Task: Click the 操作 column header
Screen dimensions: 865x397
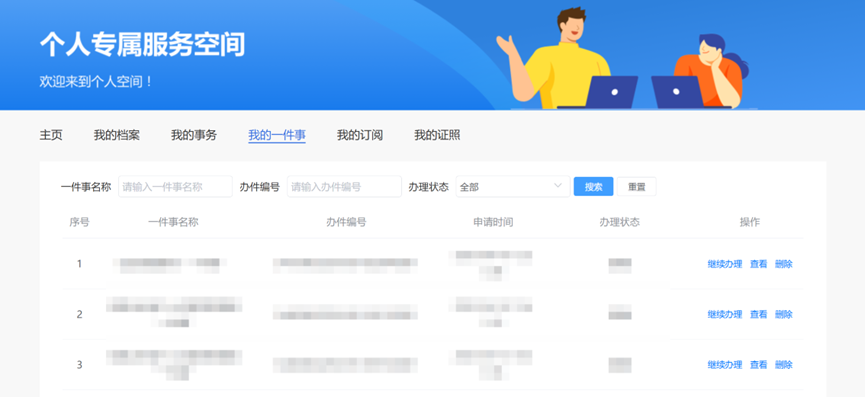Action: (x=750, y=222)
